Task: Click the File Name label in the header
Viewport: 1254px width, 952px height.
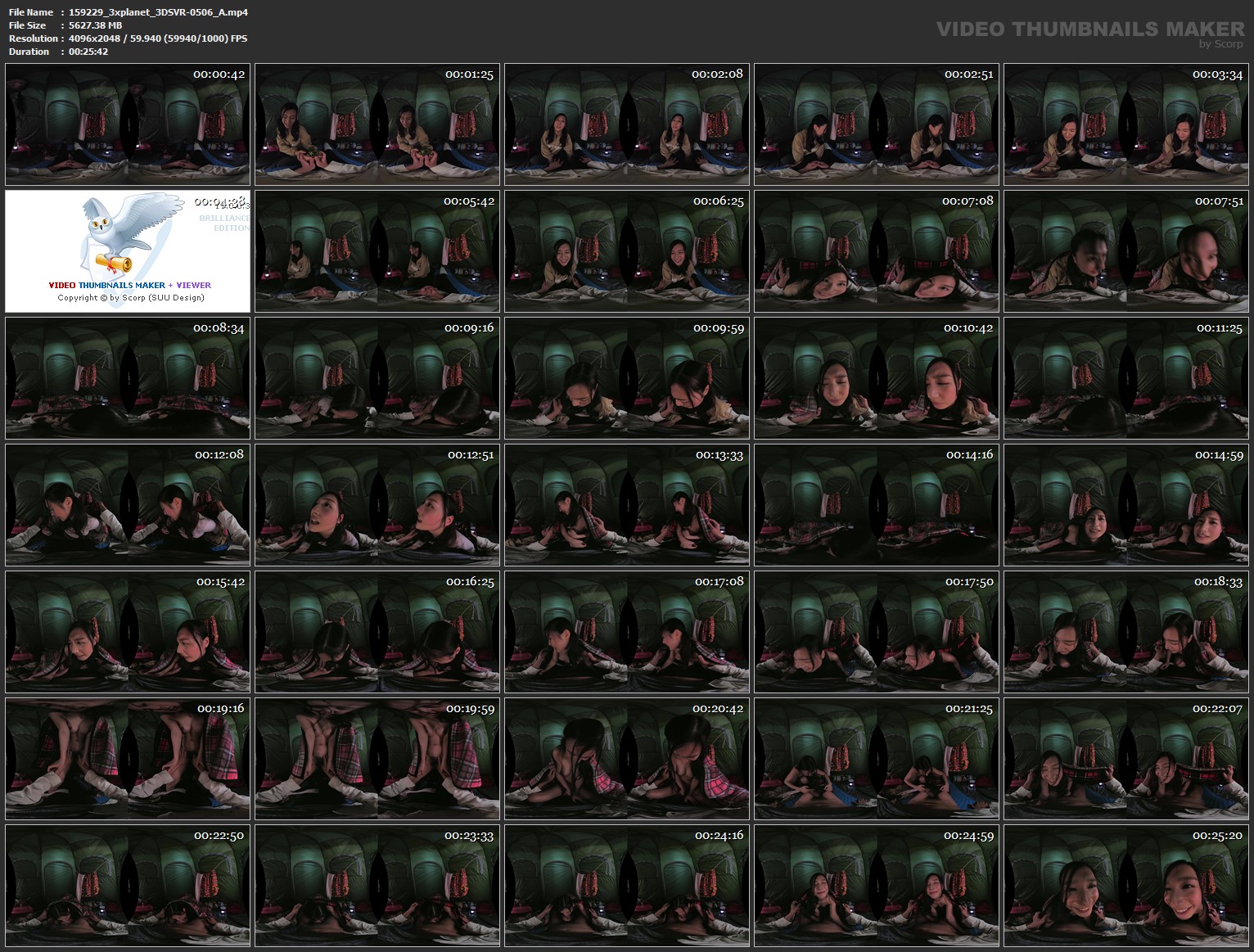Action: tap(29, 11)
